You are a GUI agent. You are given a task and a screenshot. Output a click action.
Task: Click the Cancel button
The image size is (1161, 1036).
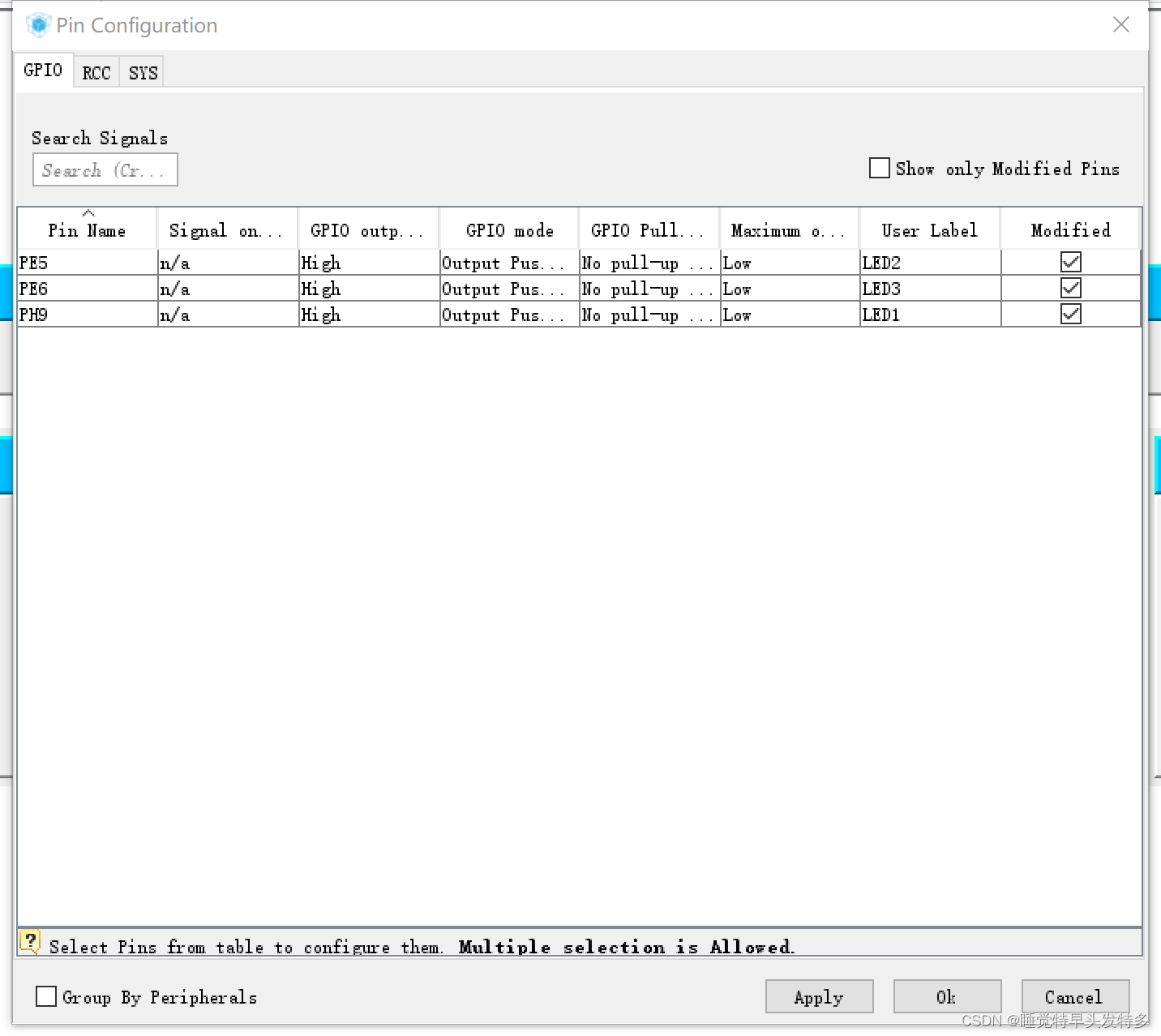1075,996
